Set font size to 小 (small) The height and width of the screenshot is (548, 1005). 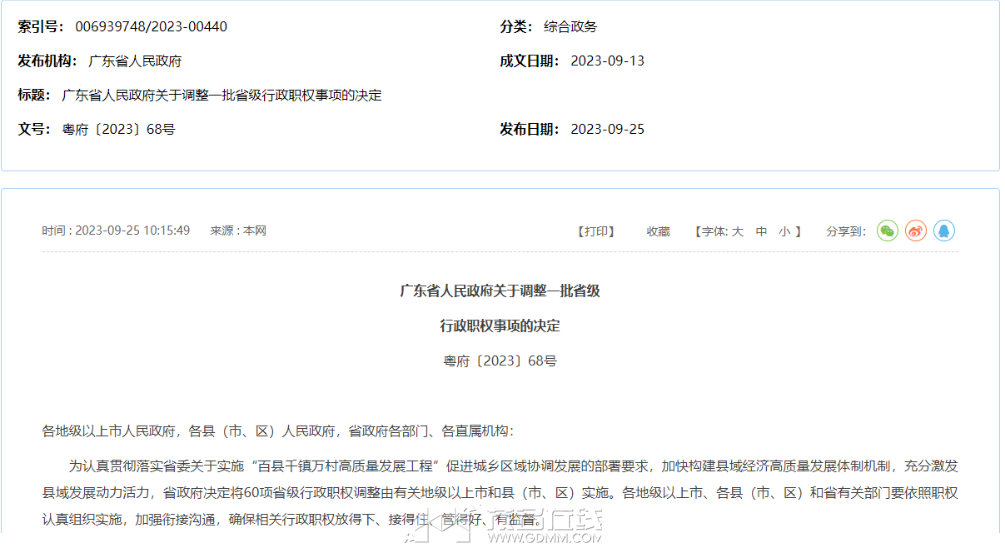pyautogui.click(x=785, y=231)
